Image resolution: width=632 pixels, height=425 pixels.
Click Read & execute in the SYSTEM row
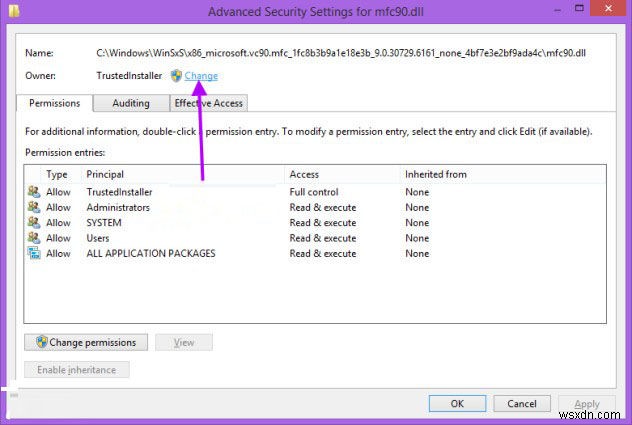coord(323,223)
